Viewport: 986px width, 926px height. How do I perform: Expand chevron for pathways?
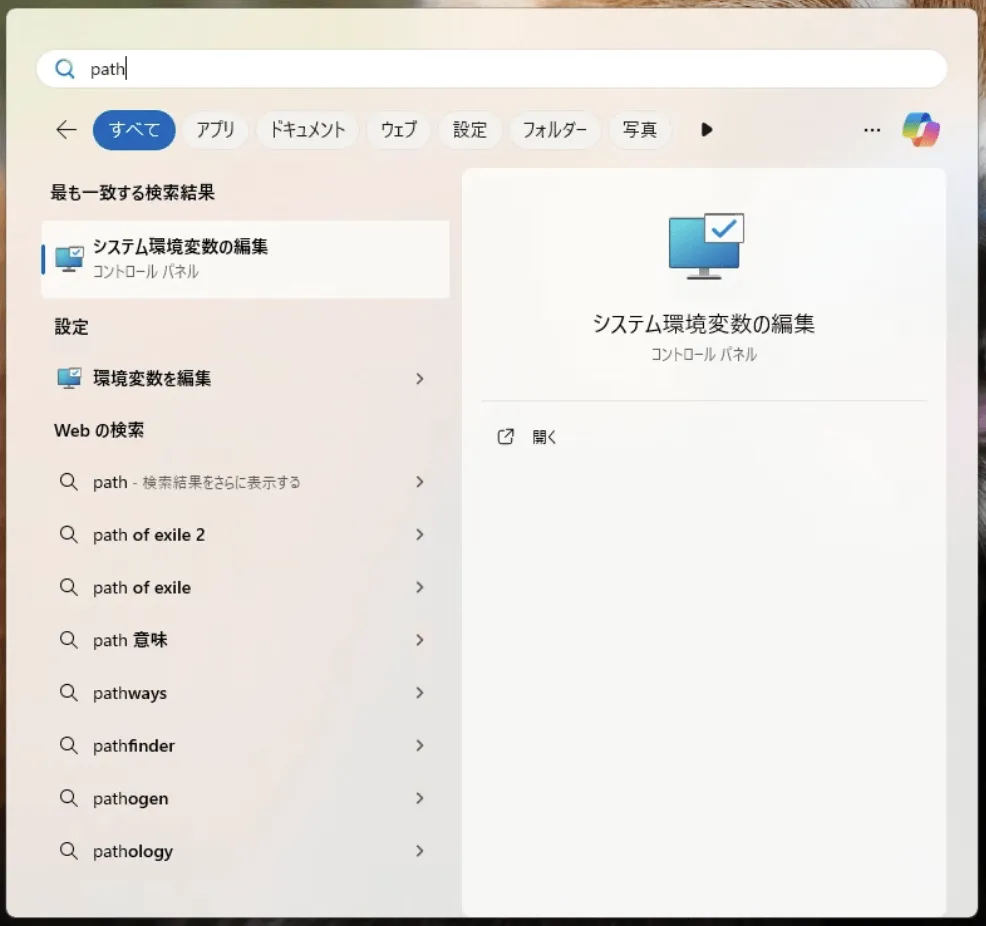click(x=419, y=693)
